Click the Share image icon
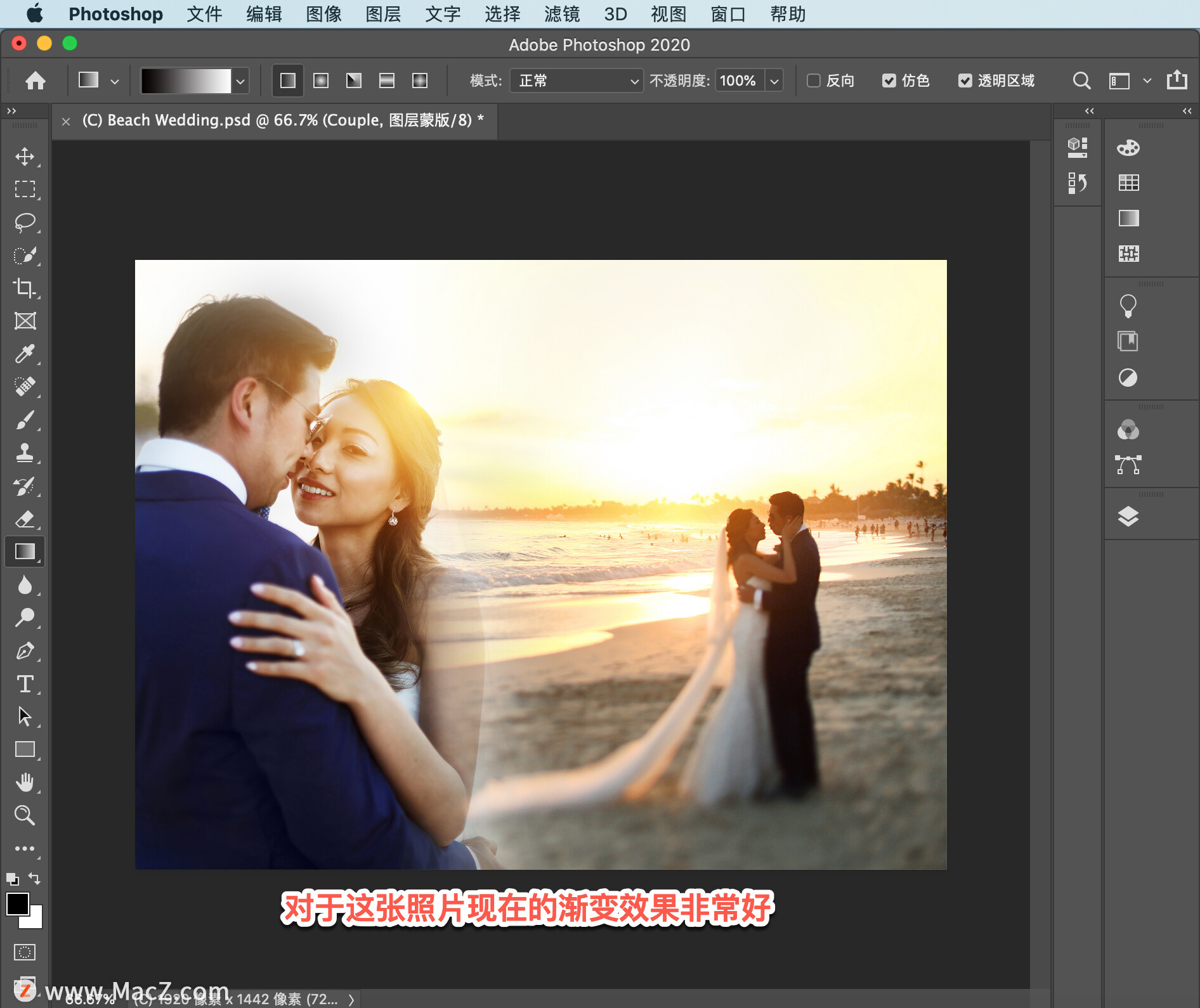Screen dimensions: 1200x1008 (1177, 80)
